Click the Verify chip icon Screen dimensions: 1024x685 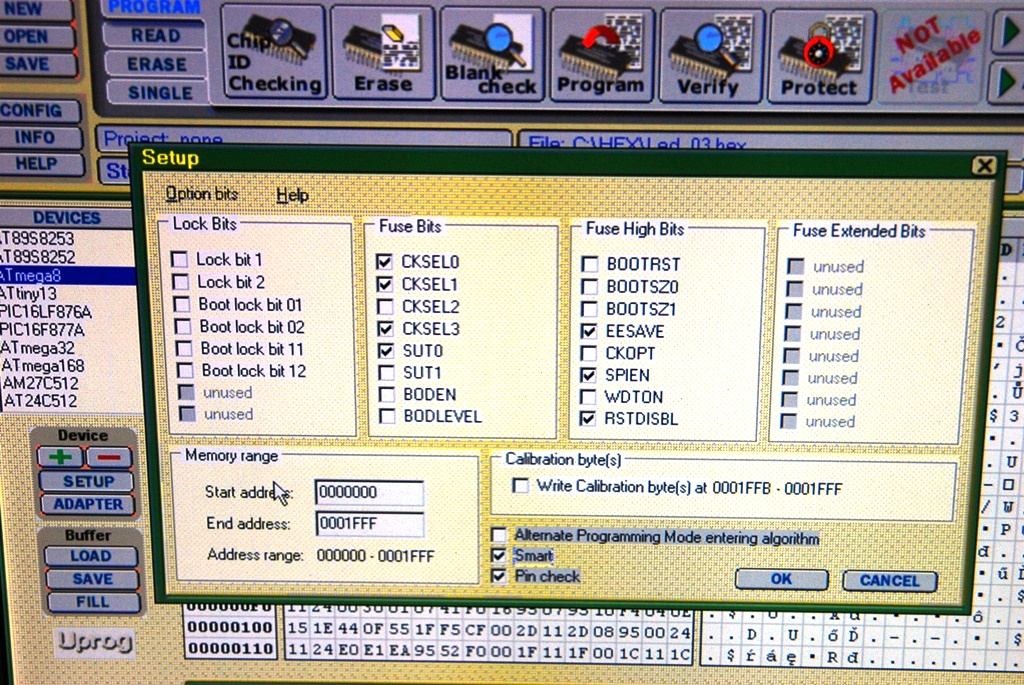coord(711,54)
